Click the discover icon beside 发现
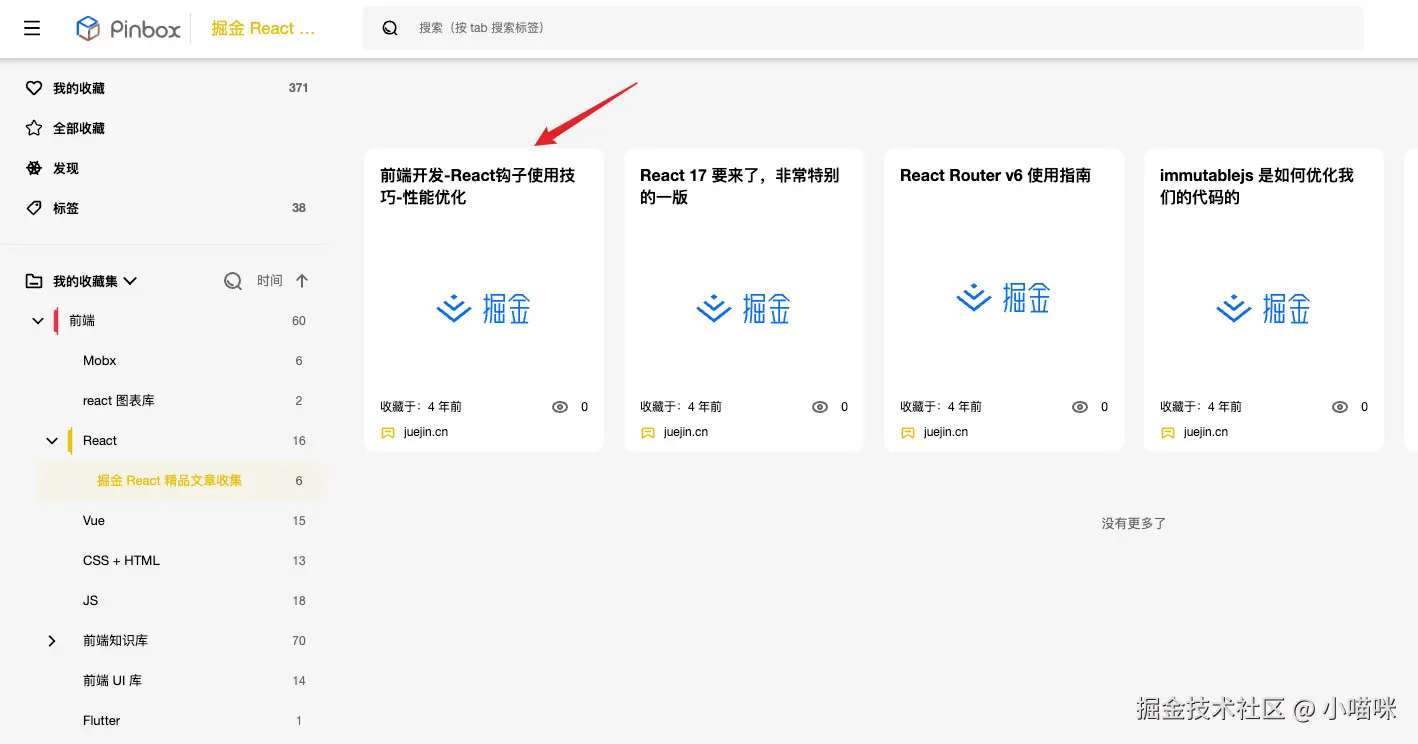1418x744 pixels. click(34, 168)
